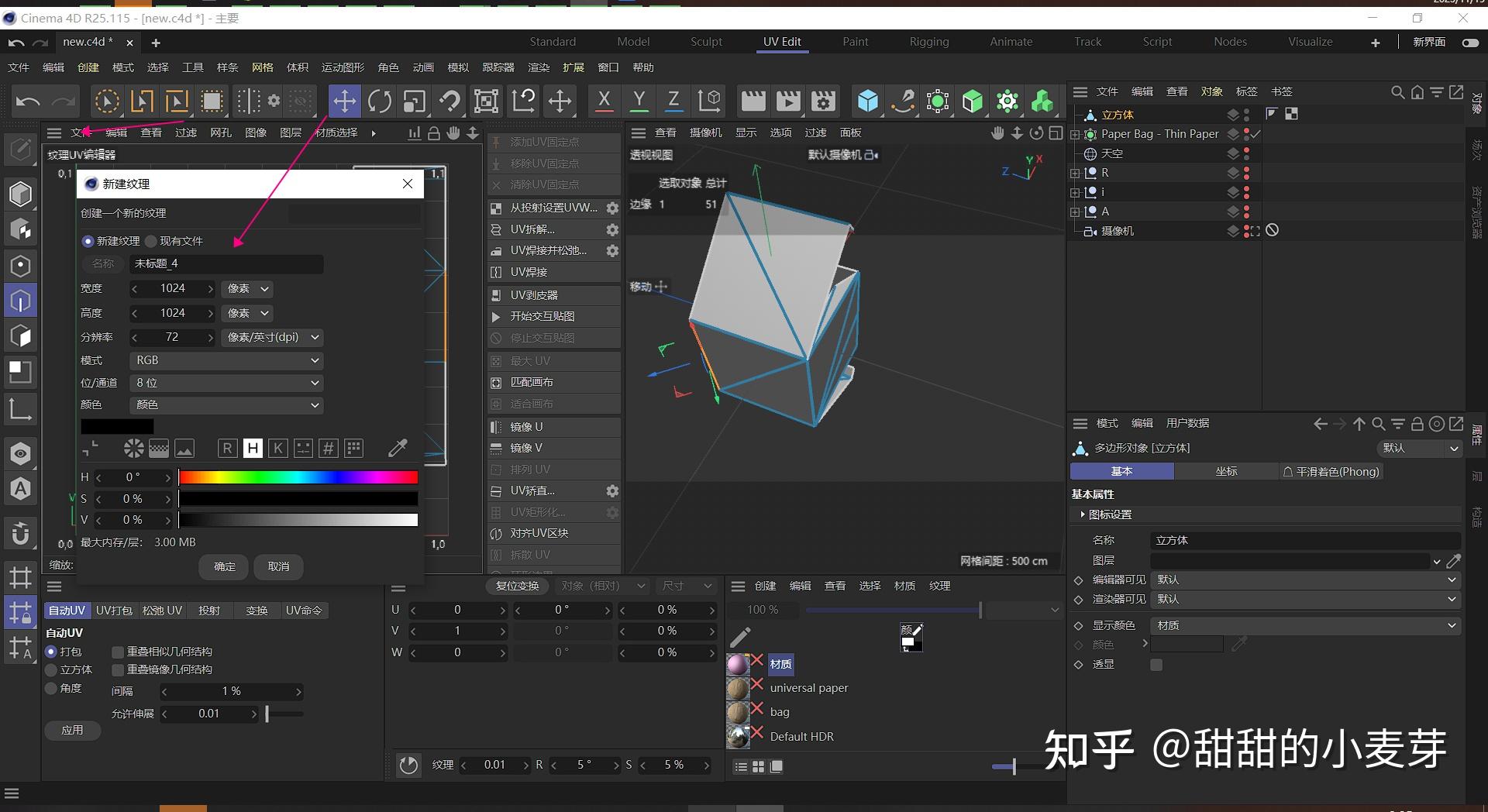The image size is (1488, 812).
Task: Click the UV剥皮器 (UV Peeler) icon
Action: pyautogui.click(x=496, y=294)
